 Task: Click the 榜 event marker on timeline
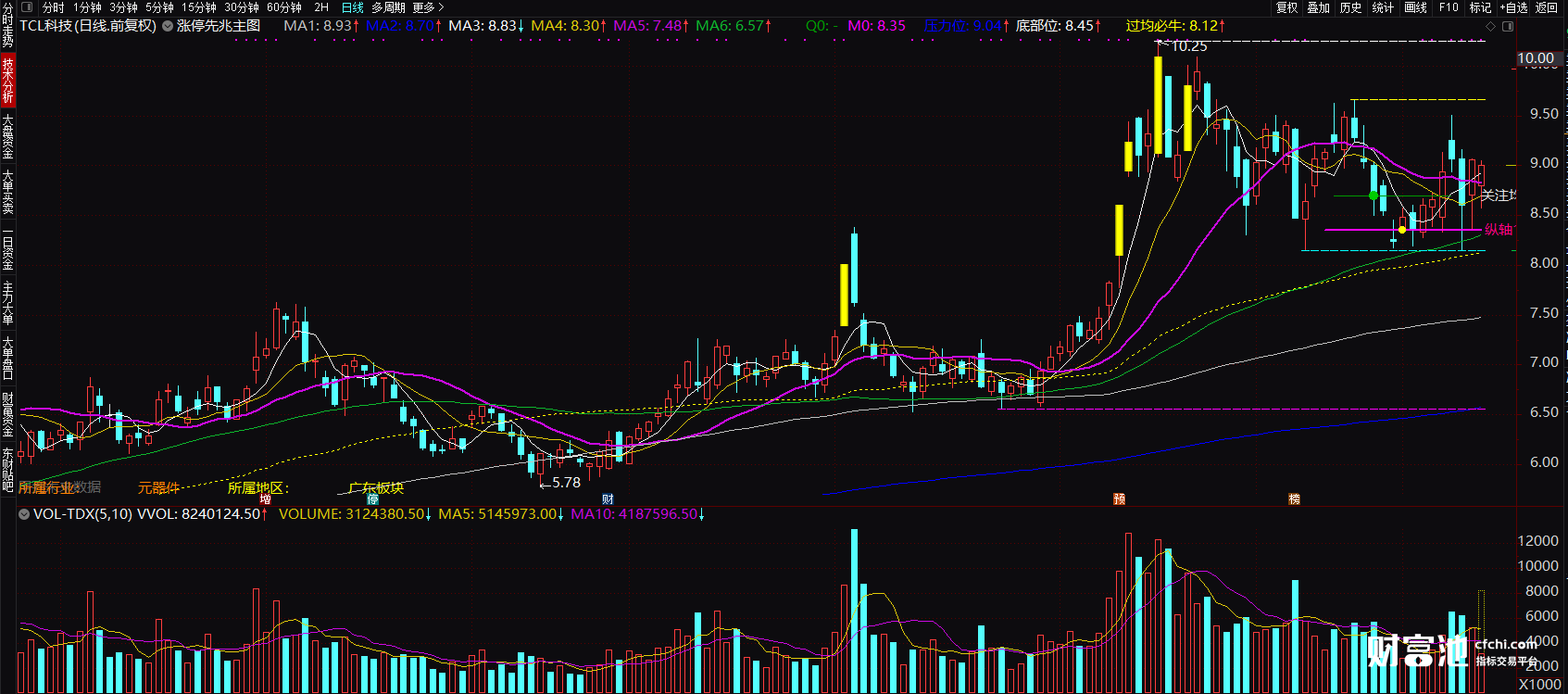(1294, 499)
